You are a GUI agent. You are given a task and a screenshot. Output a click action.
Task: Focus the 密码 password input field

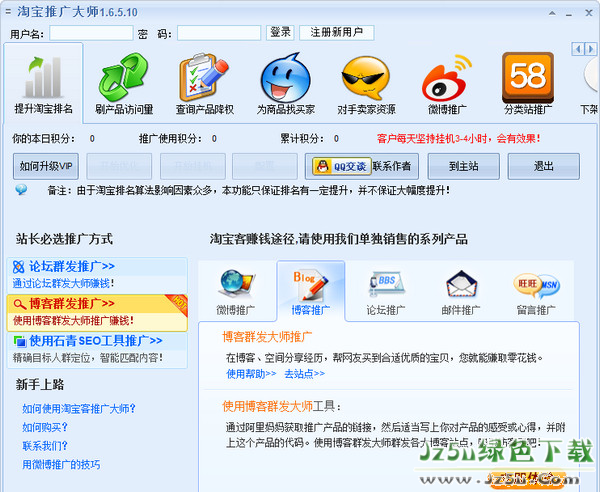(x=219, y=33)
